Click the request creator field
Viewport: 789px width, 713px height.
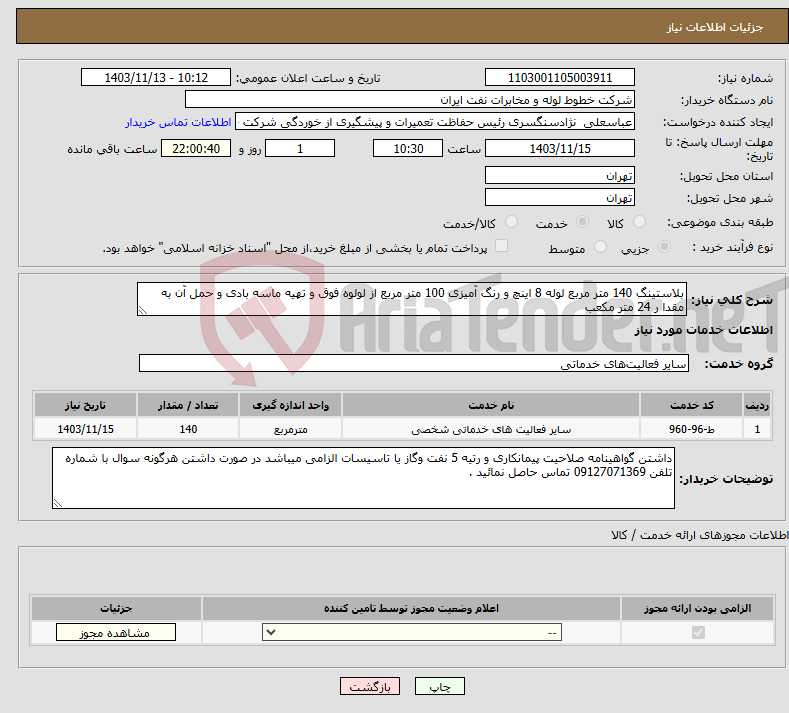(435, 122)
